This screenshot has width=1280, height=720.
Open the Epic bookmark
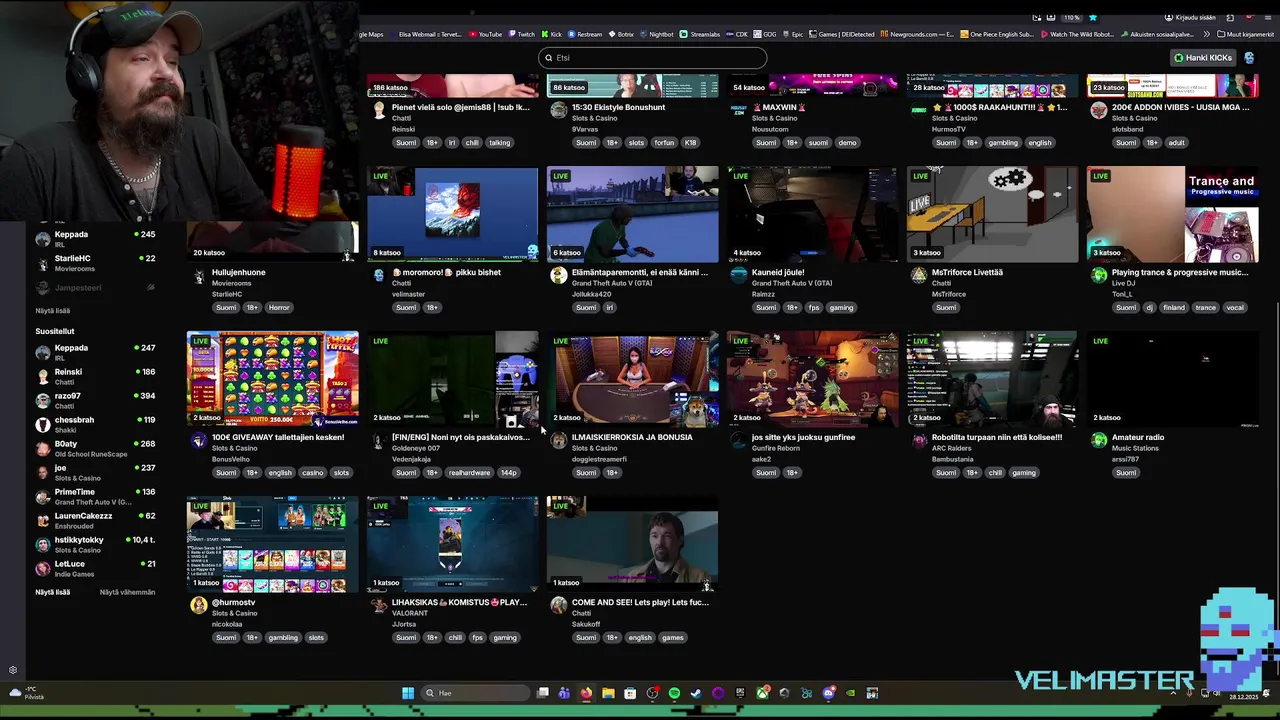tap(791, 34)
